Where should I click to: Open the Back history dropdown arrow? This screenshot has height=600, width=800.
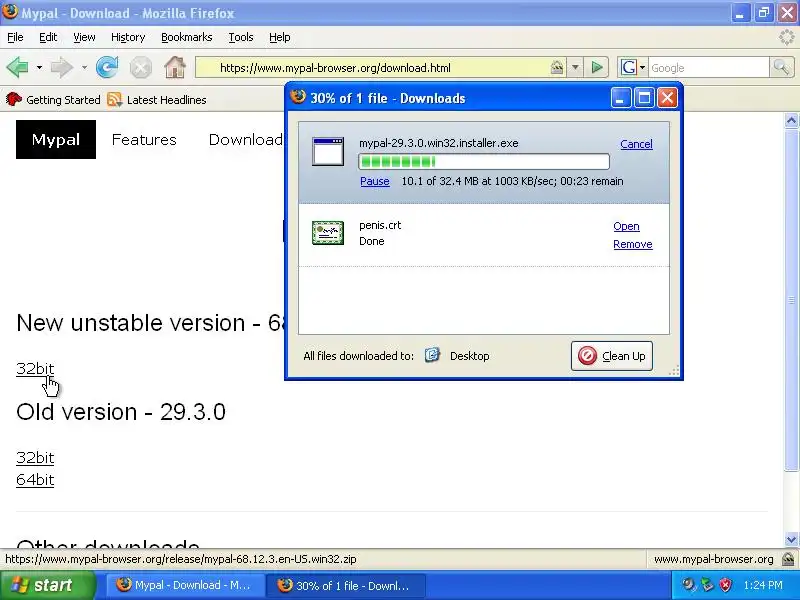pos(39,67)
